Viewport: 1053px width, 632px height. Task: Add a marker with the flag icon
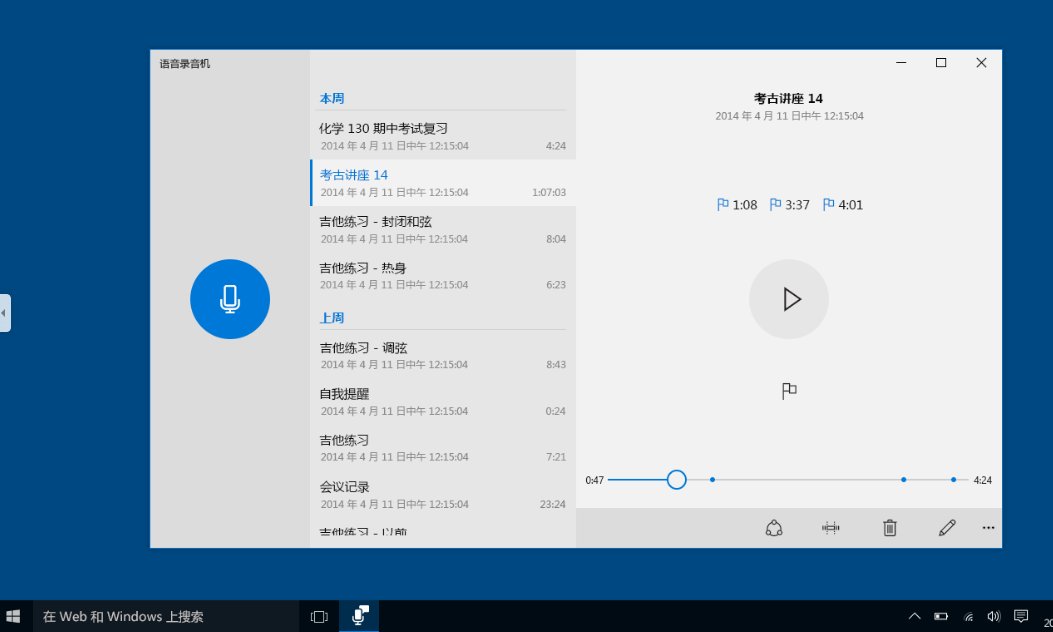789,391
